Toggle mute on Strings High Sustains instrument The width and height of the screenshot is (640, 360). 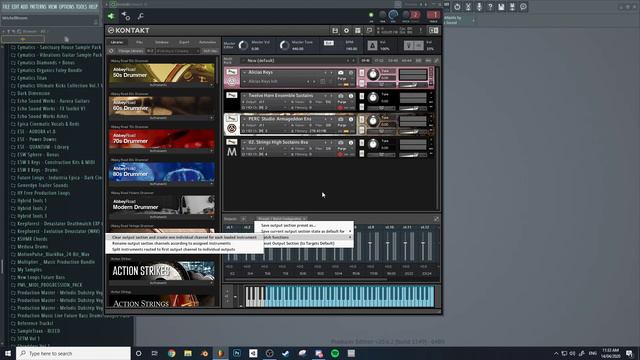click(x=362, y=153)
